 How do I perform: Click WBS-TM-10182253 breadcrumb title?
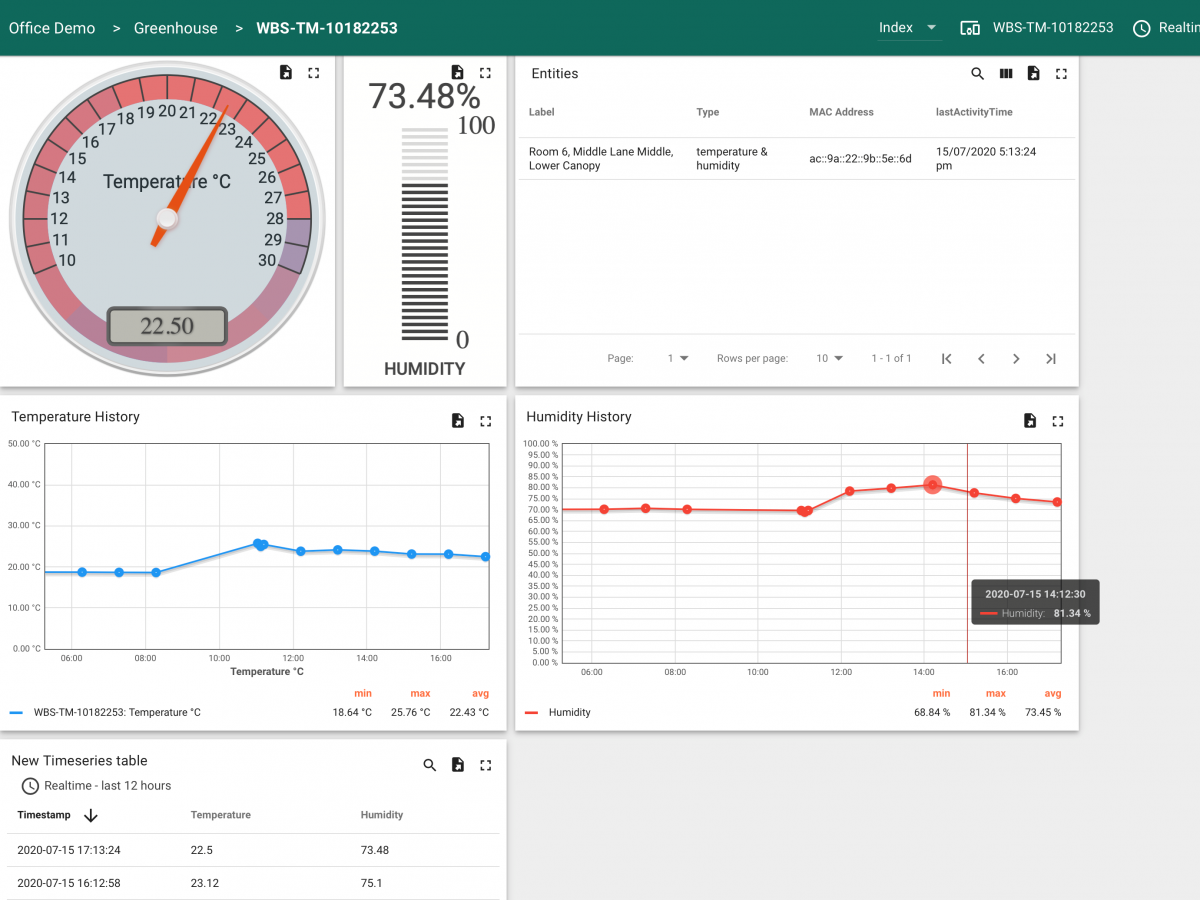tap(327, 28)
